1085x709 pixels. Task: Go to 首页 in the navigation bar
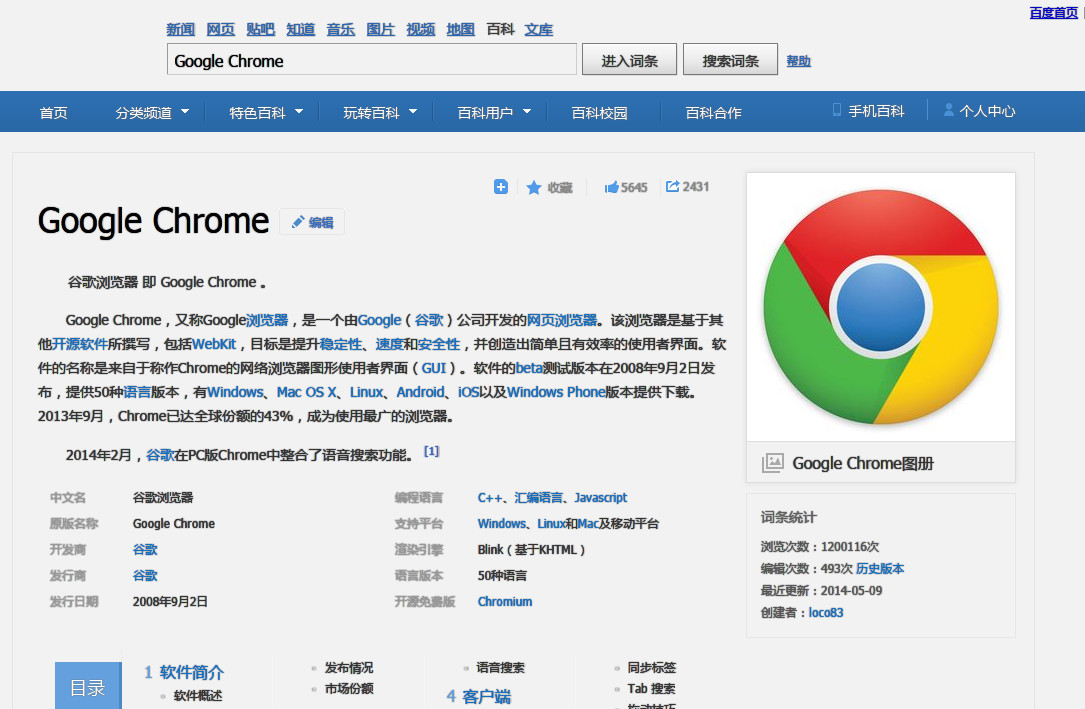[53, 112]
